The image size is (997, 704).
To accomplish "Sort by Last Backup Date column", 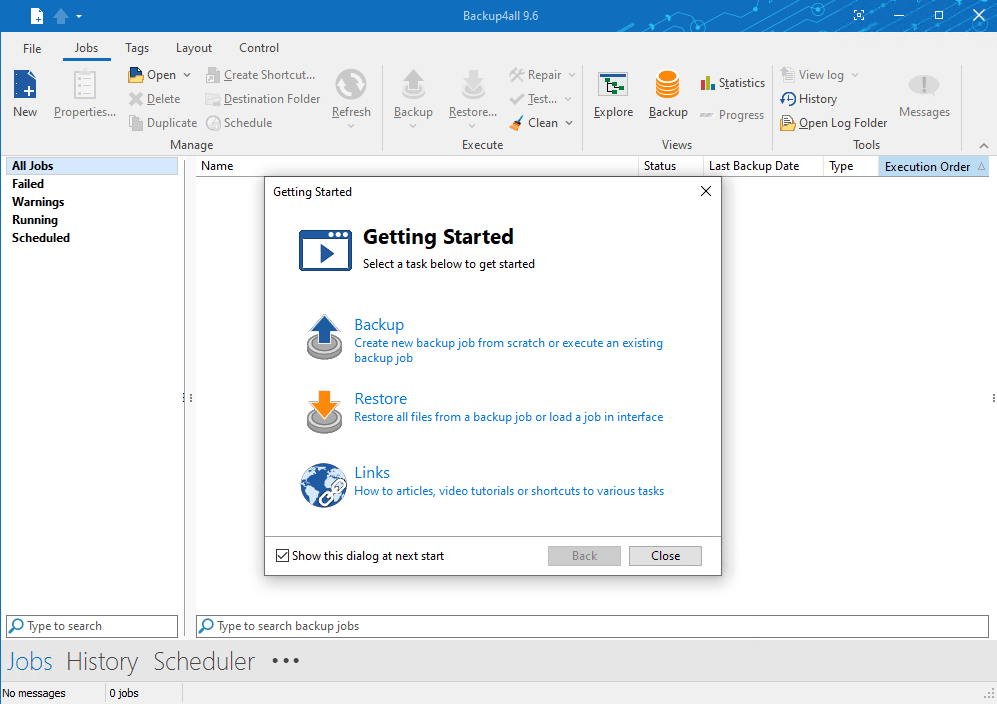I will pos(763,166).
